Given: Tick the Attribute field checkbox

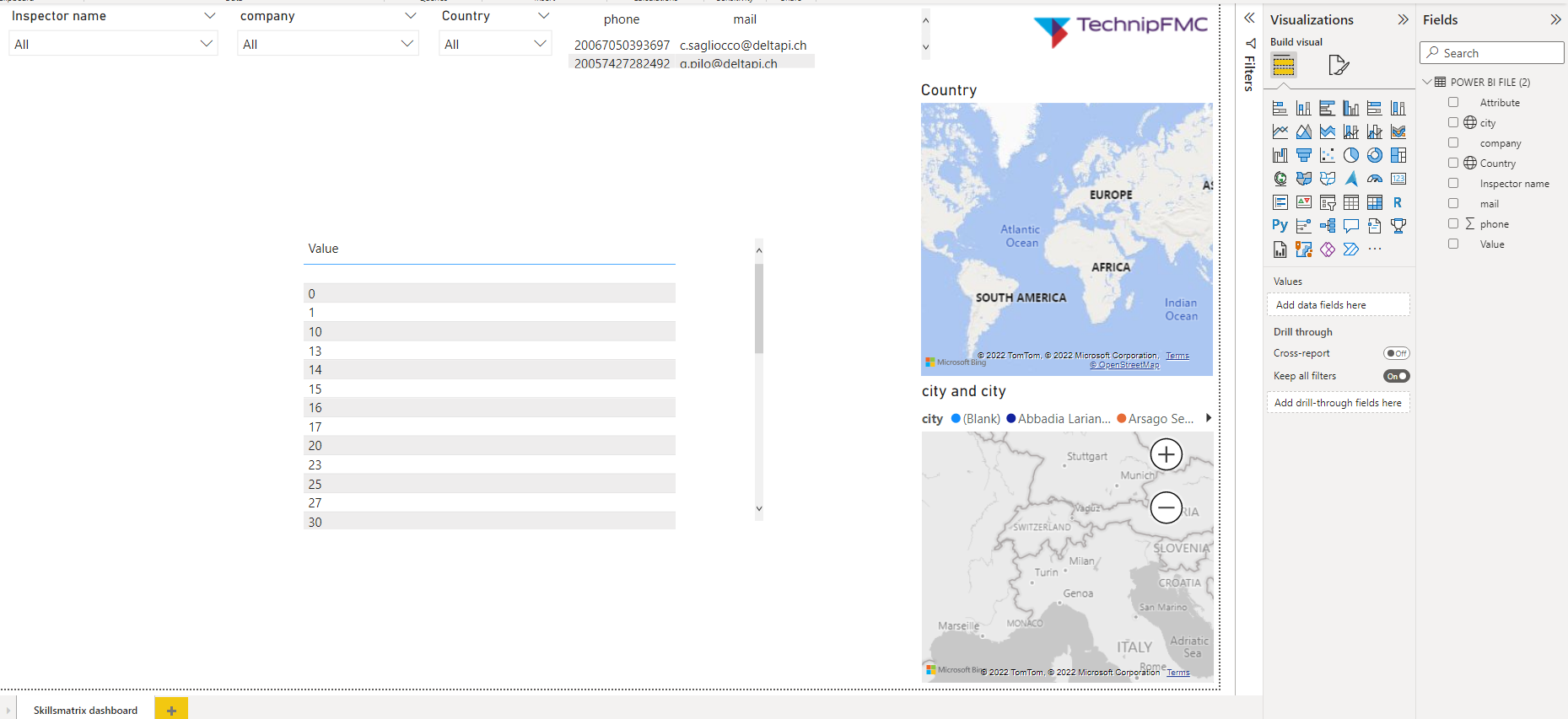Looking at the screenshot, I should (1453, 102).
